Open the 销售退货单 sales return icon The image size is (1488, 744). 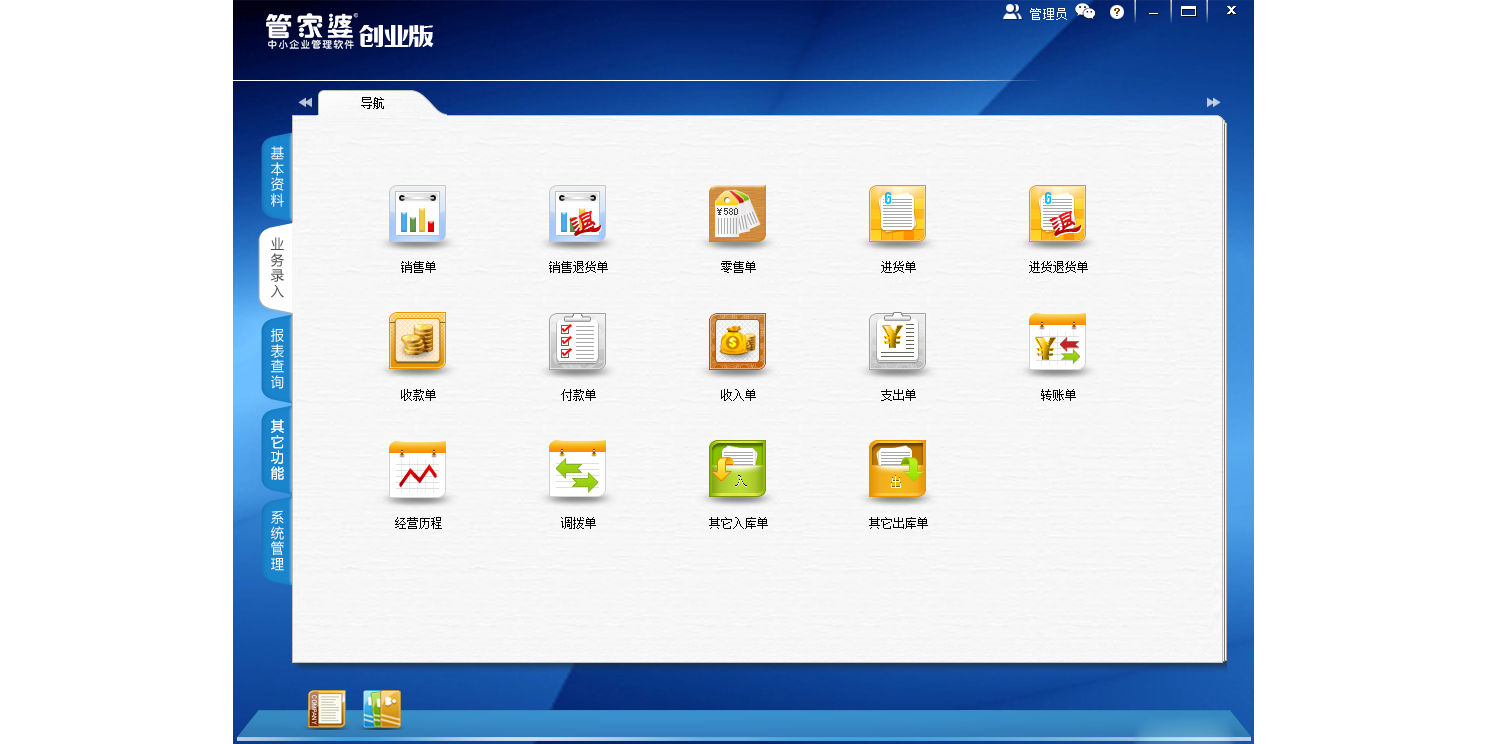coord(577,214)
